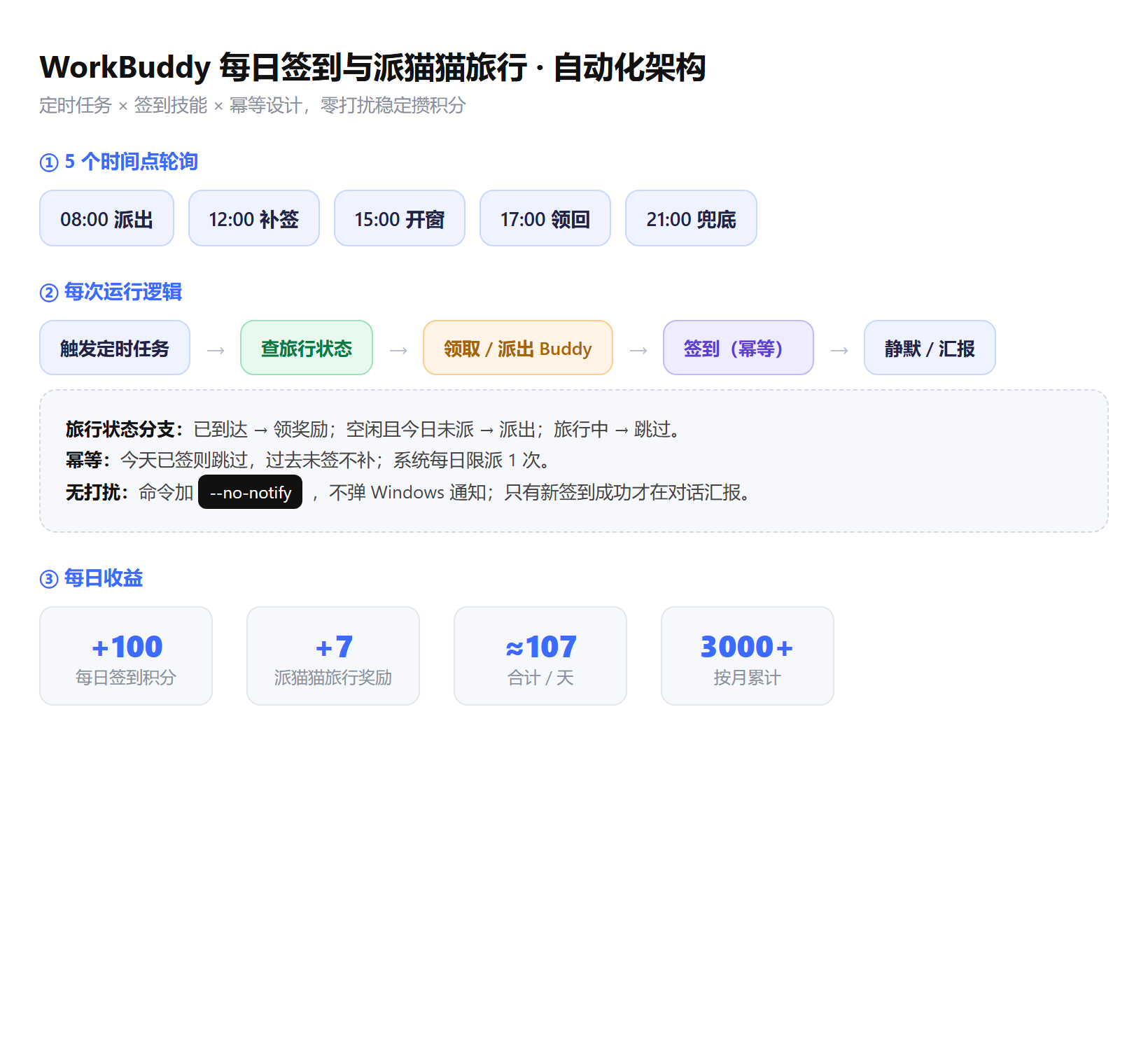1148x1064 pixels.
Task: Click the ③ 每日收益 section heading
Action: click(x=91, y=578)
